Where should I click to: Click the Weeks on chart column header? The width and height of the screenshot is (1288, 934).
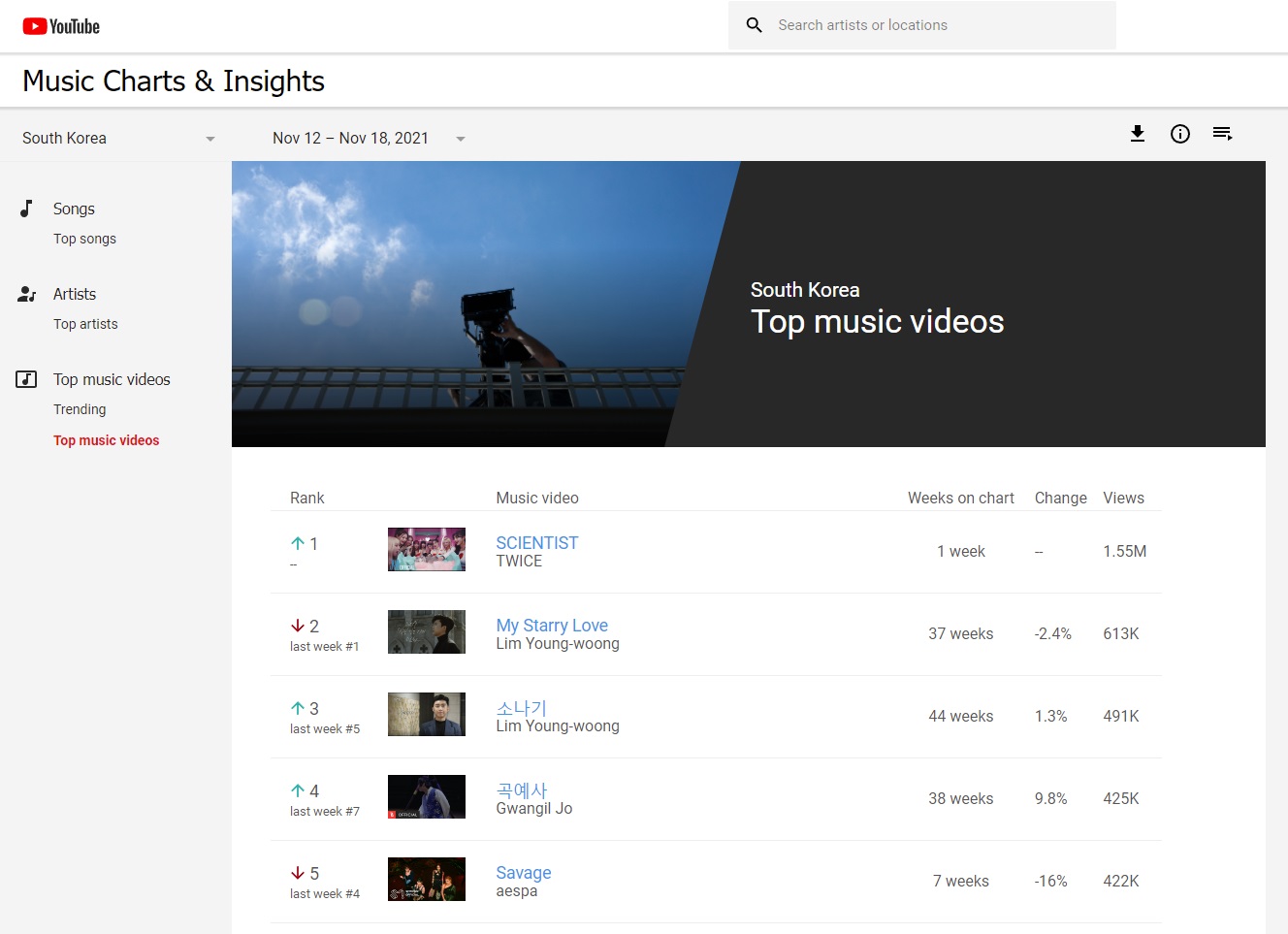(961, 498)
